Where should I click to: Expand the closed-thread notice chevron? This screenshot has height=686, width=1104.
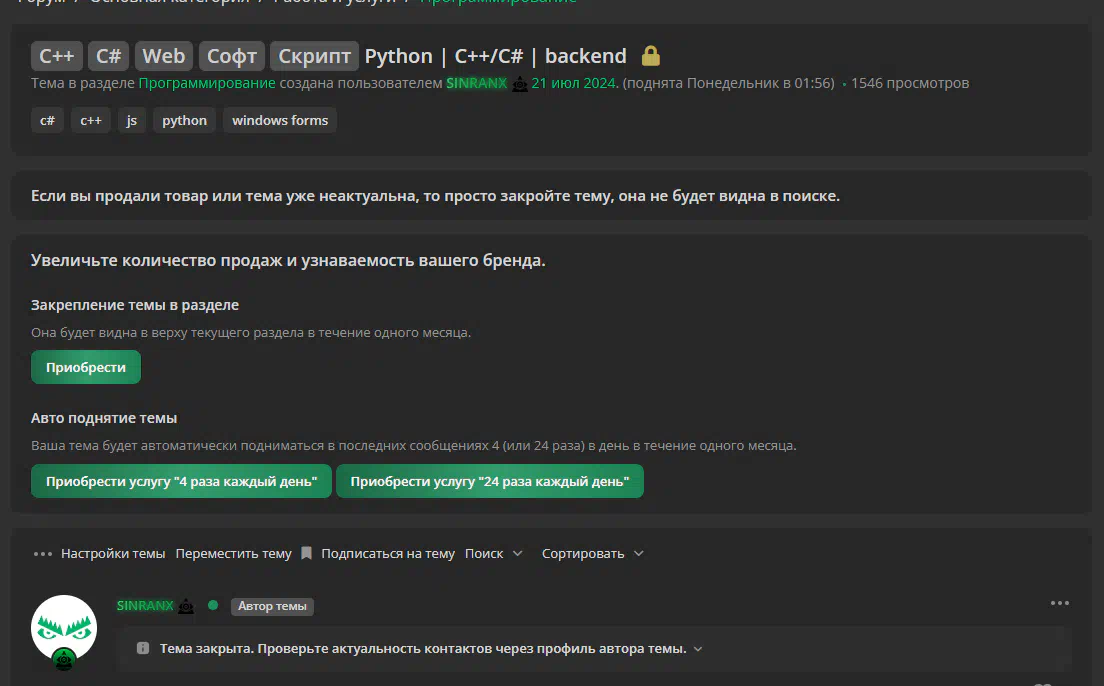pyautogui.click(x=698, y=649)
